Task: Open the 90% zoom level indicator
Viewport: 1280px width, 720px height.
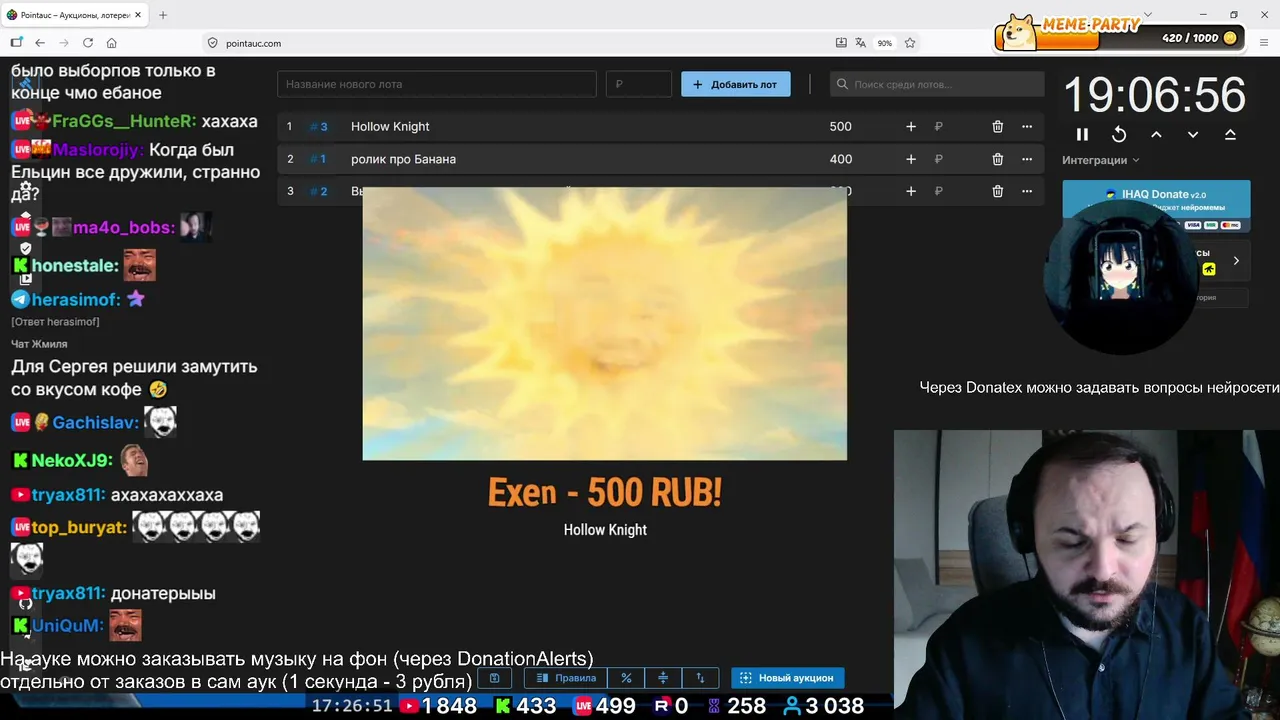Action: coord(885,43)
